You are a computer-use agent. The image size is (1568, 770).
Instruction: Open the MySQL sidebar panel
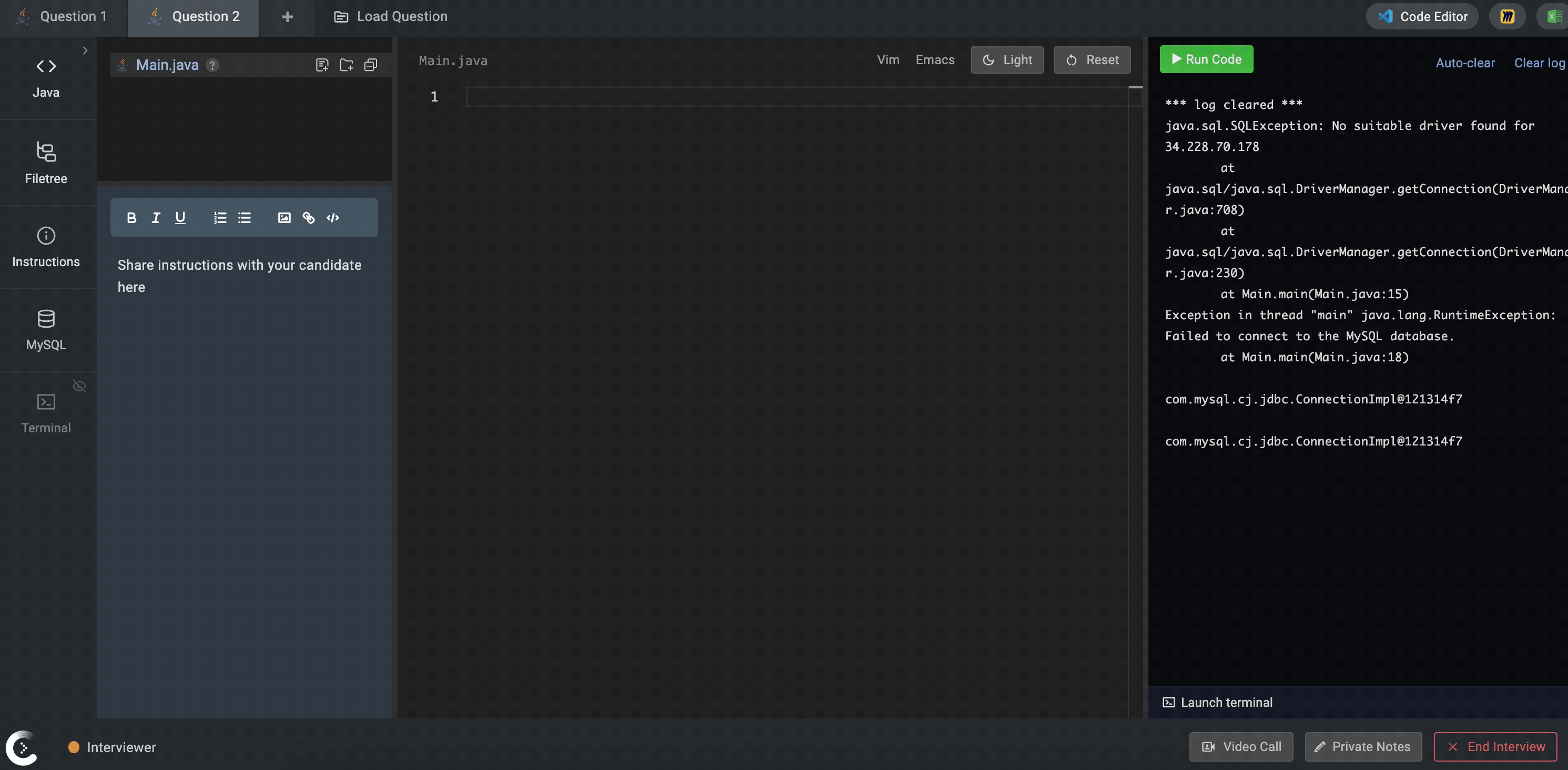coord(46,330)
